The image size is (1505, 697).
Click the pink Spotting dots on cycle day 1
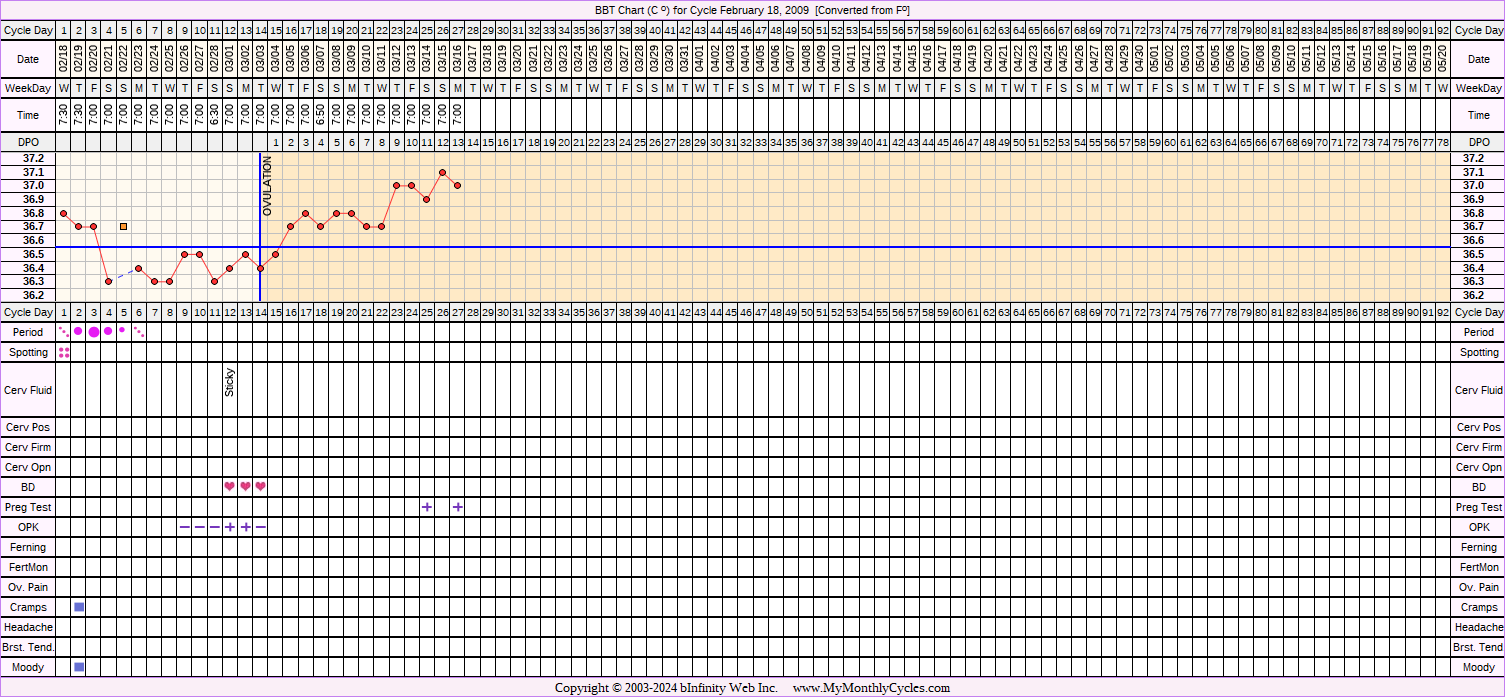[x=64, y=352]
